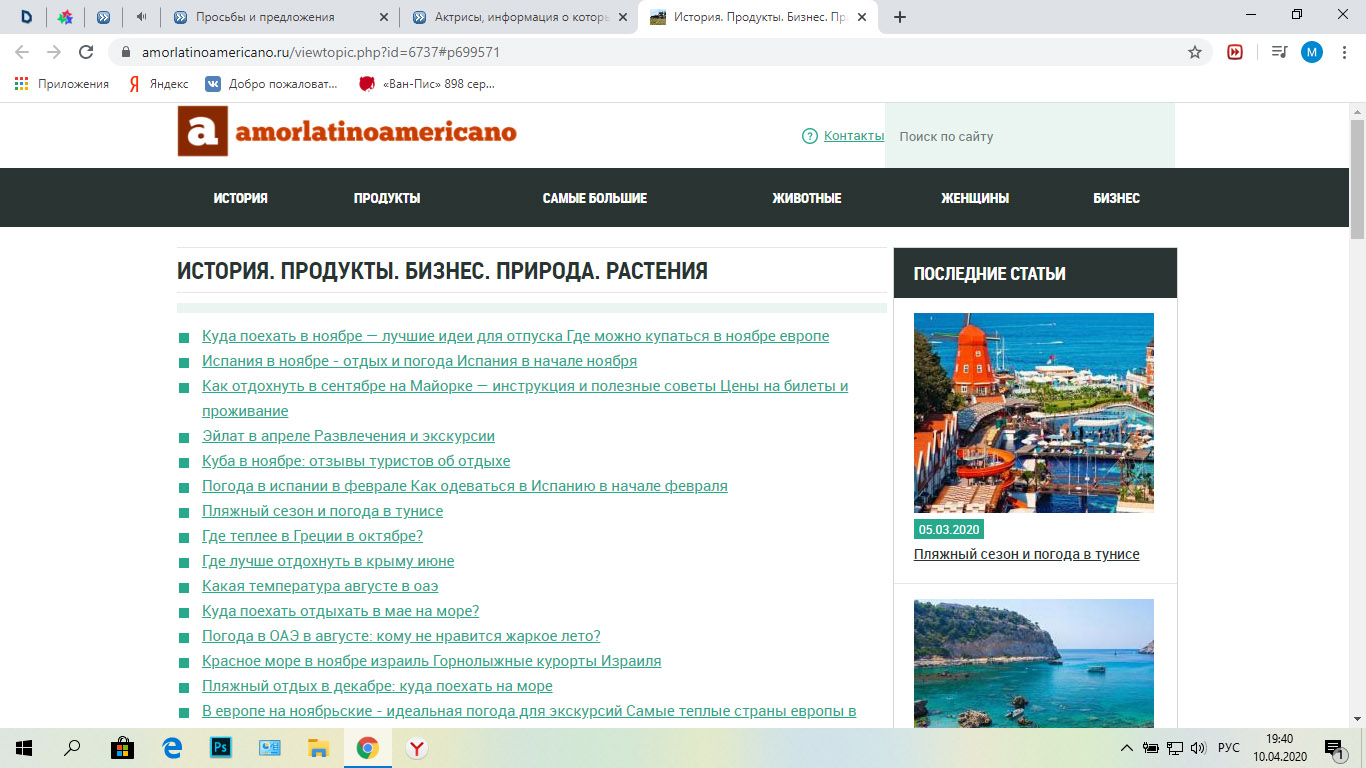This screenshot has height=768, width=1366.
Task: Open sidebar link Пляжный сезон и погода в тунисе
Action: tap(1026, 554)
